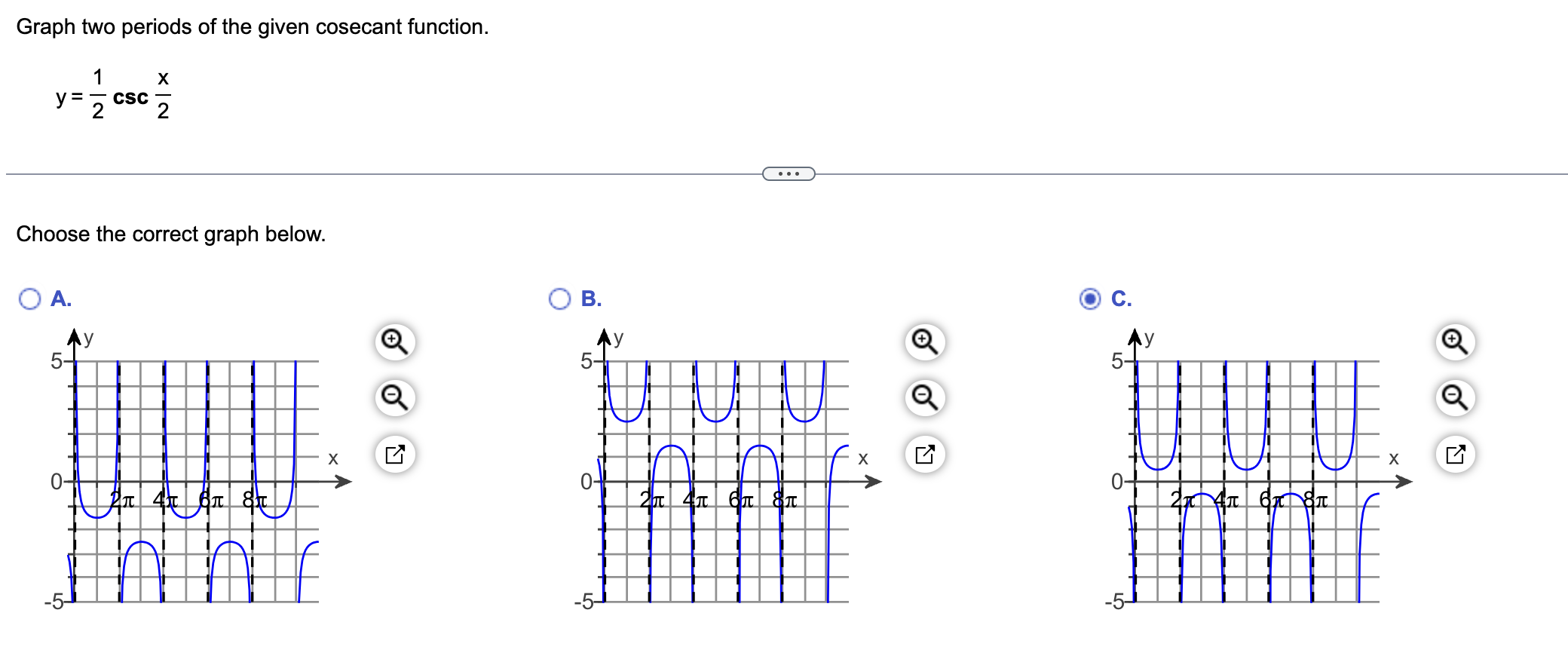Click the zoom-in magnifier icon beside graph C
Image resolution: width=1568 pixels, height=668 pixels.
1455,341
